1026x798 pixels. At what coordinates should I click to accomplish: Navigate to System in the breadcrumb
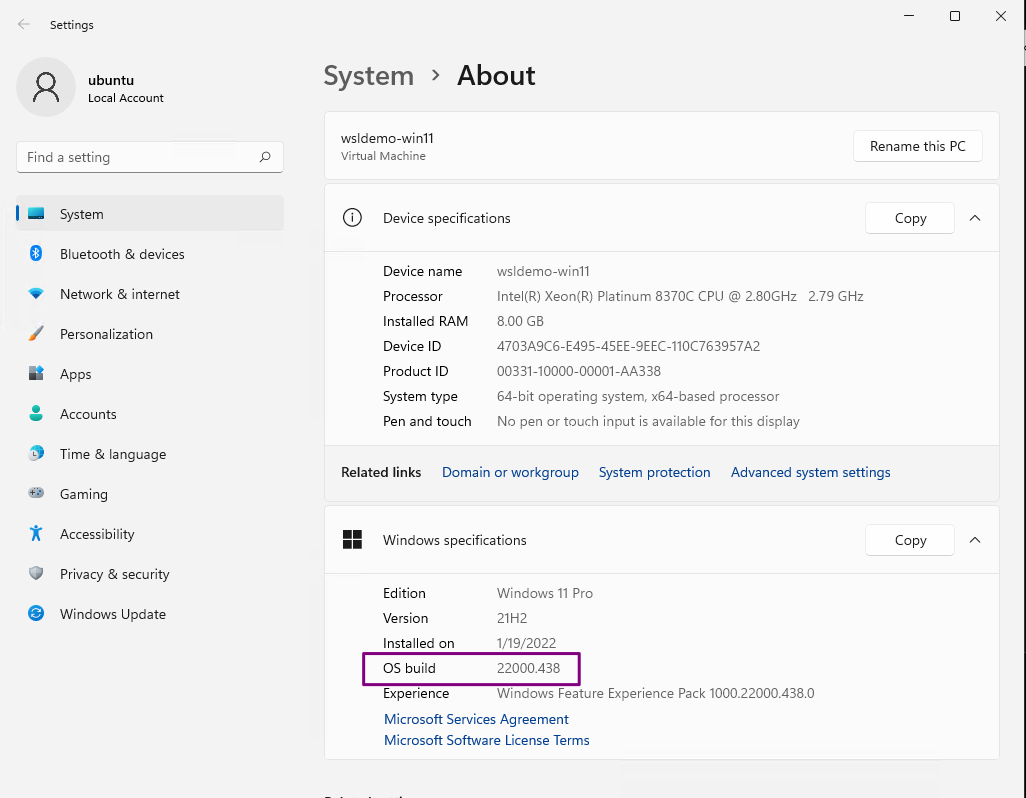(x=368, y=76)
